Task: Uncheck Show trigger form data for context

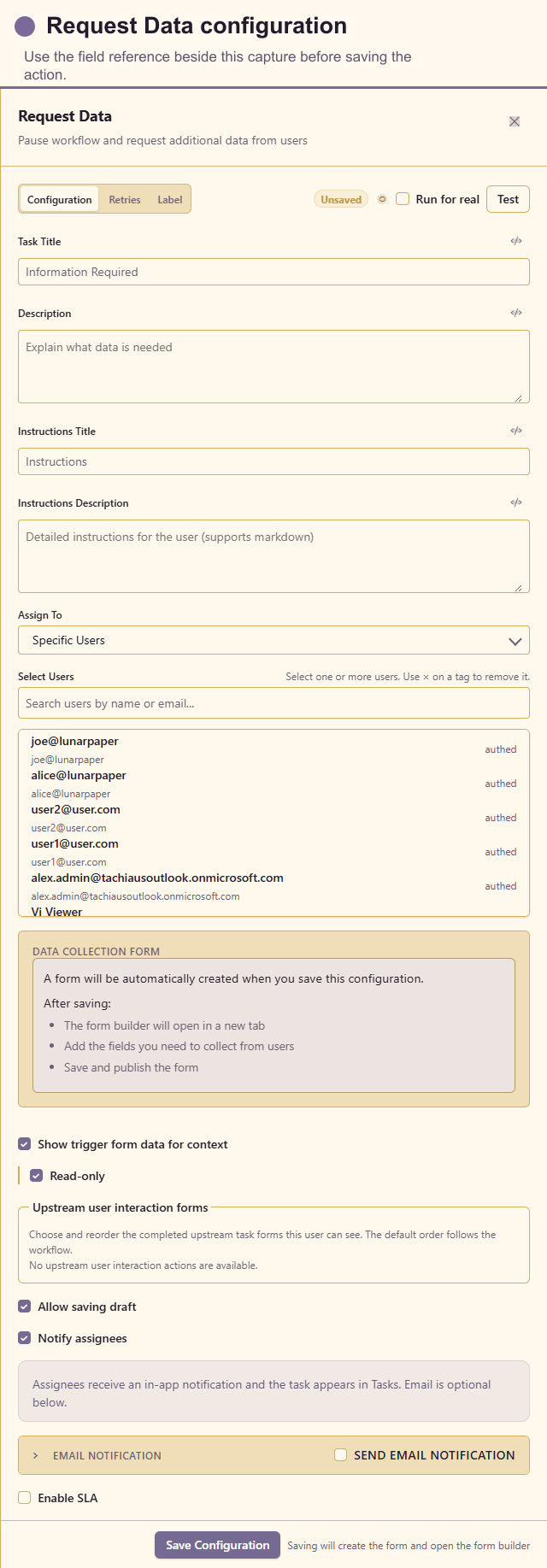Action: [25, 1144]
